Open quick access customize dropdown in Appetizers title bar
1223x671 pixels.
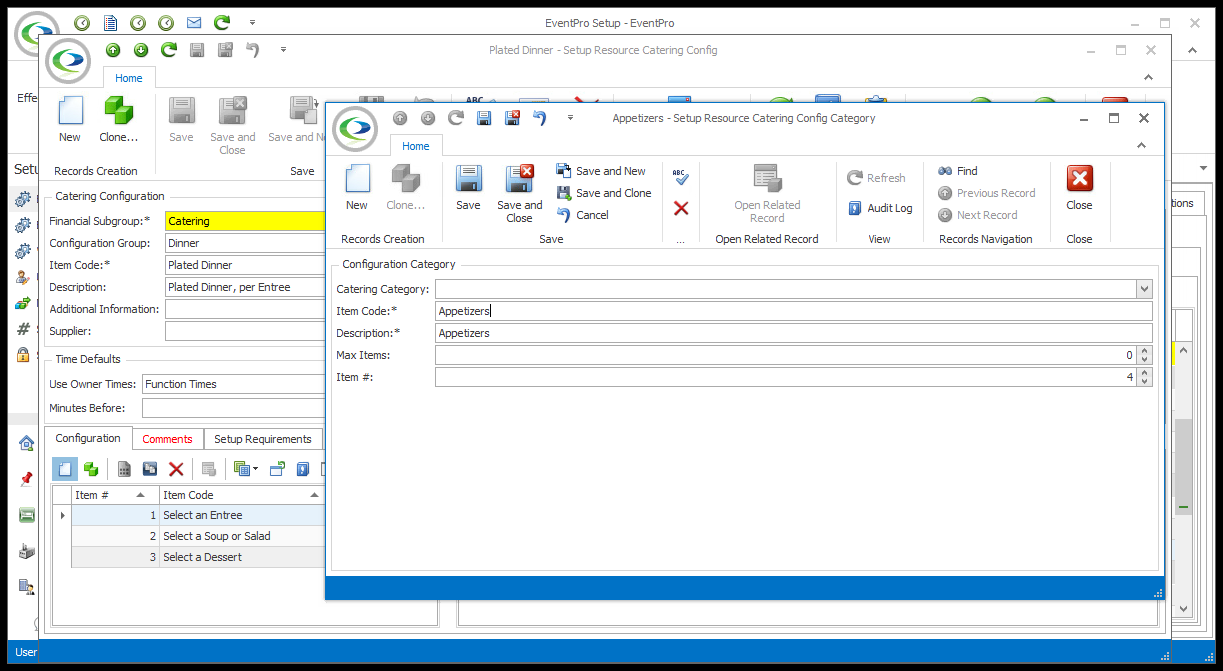click(570, 118)
